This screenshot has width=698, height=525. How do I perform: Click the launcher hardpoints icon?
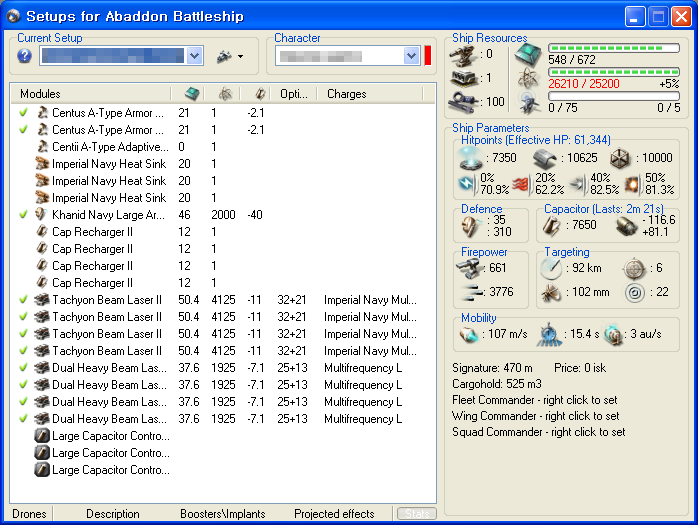(463, 78)
